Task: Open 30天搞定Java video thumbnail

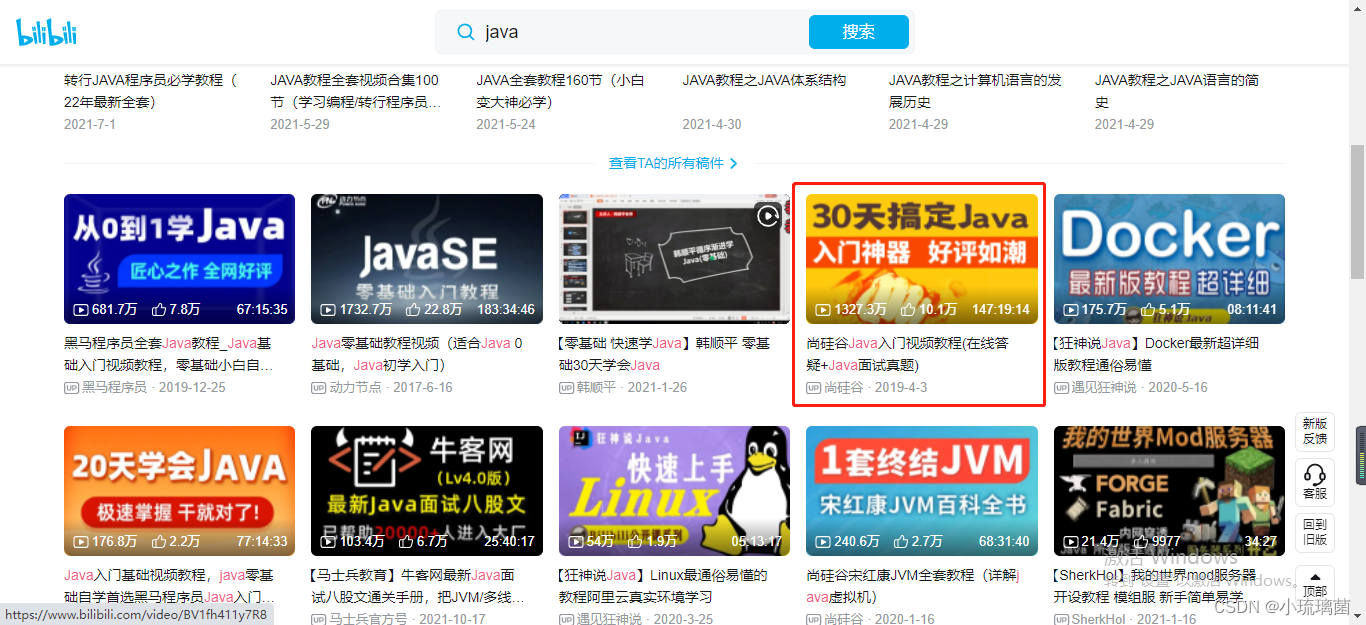Action: coord(922,259)
